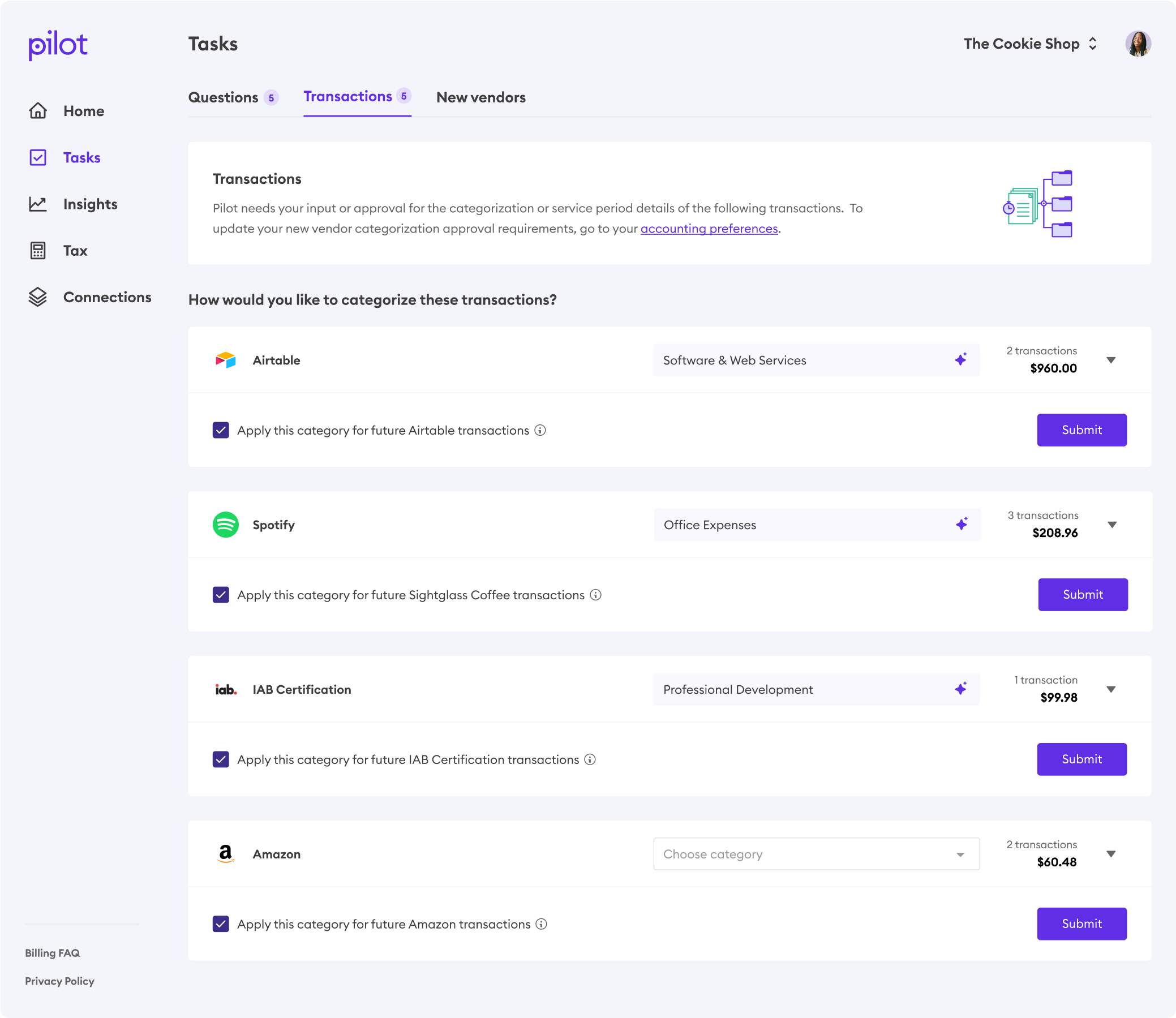The height and width of the screenshot is (1018, 1176).
Task: Open the Billing FAQ link
Action: click(x=52, y=953)
